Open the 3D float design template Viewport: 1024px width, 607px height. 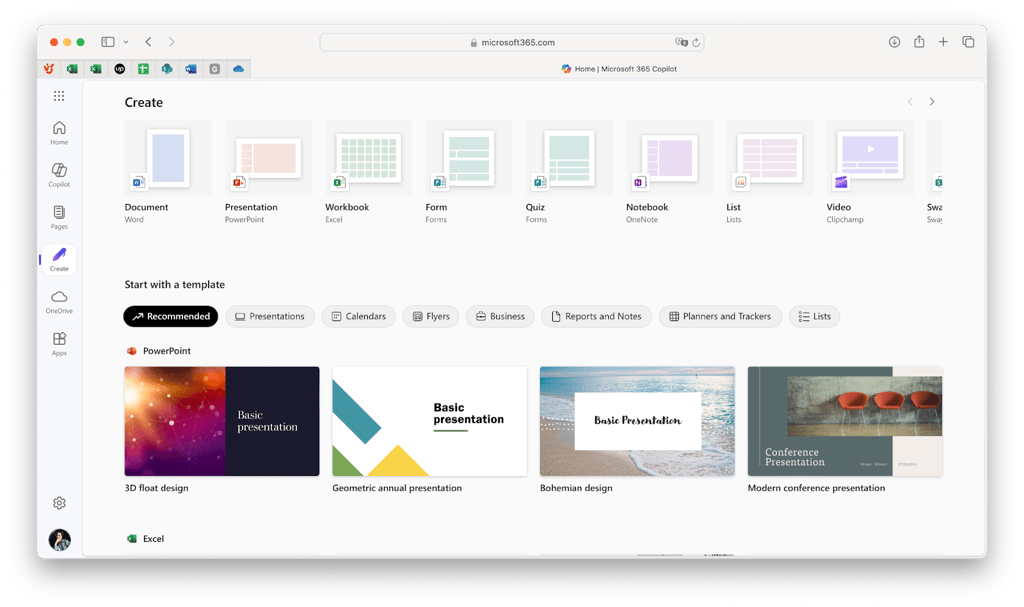(222, 421)
